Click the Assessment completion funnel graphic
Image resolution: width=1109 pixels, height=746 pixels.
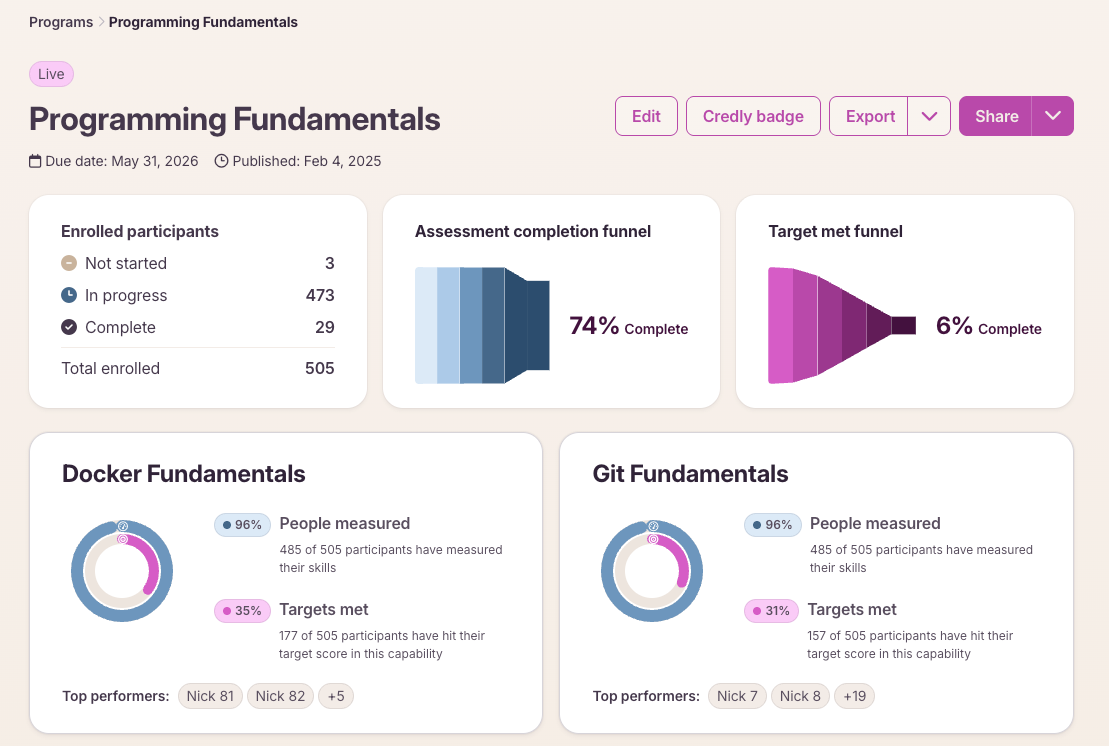click(x=482, y=325)
